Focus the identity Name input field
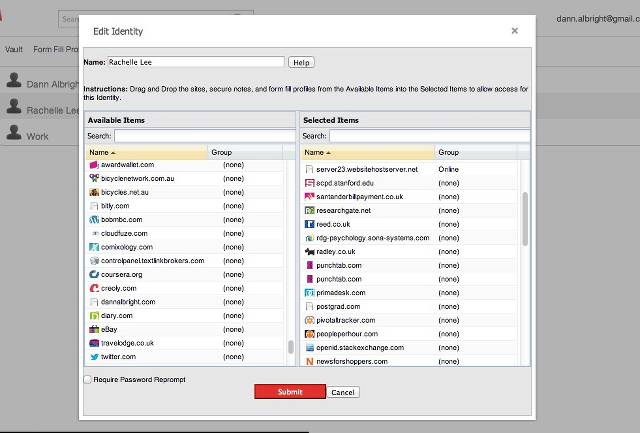Image resolution: width=640 pixels, height=433 pixels. [x=196, y=62]
